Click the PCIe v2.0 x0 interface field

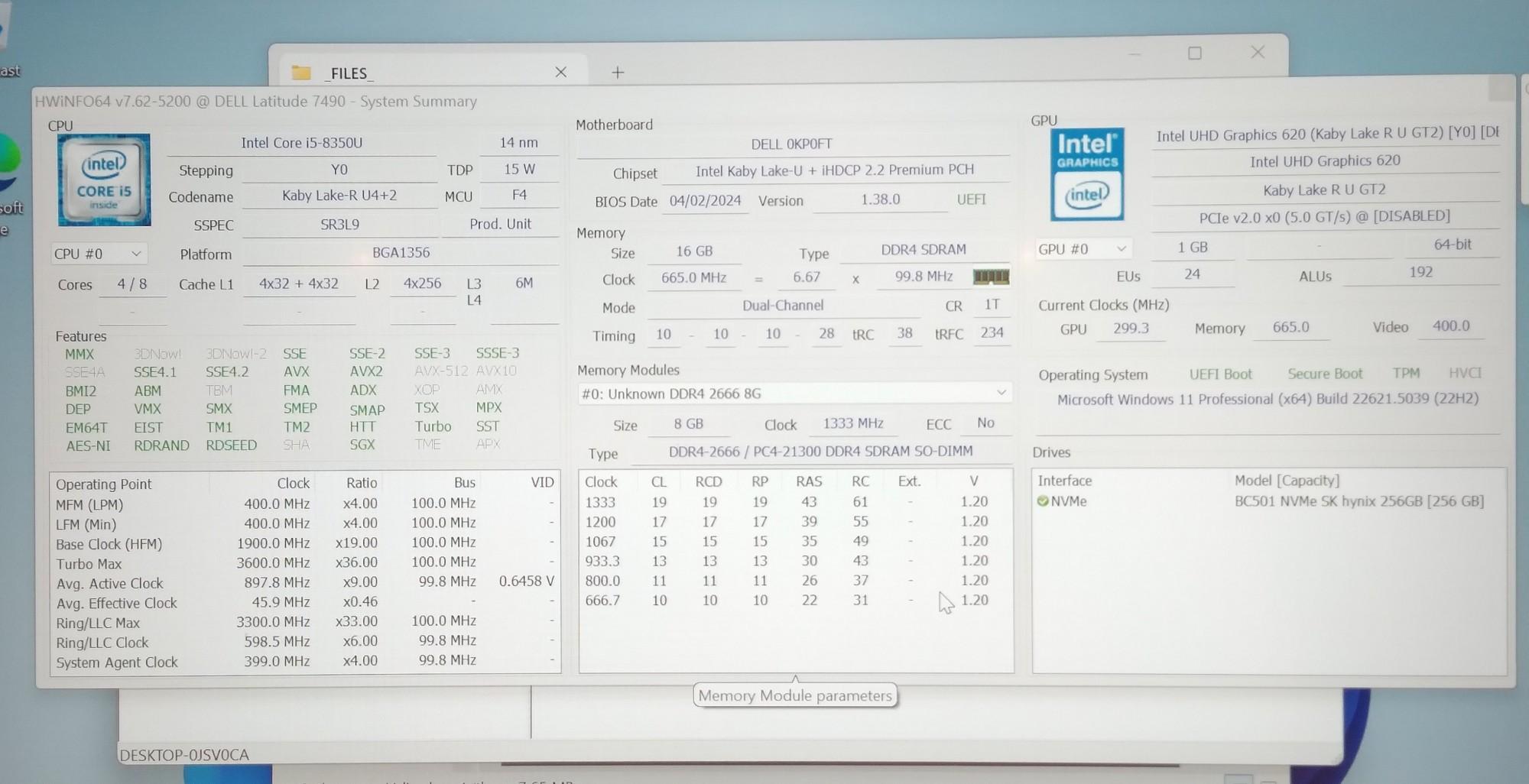1325,217
